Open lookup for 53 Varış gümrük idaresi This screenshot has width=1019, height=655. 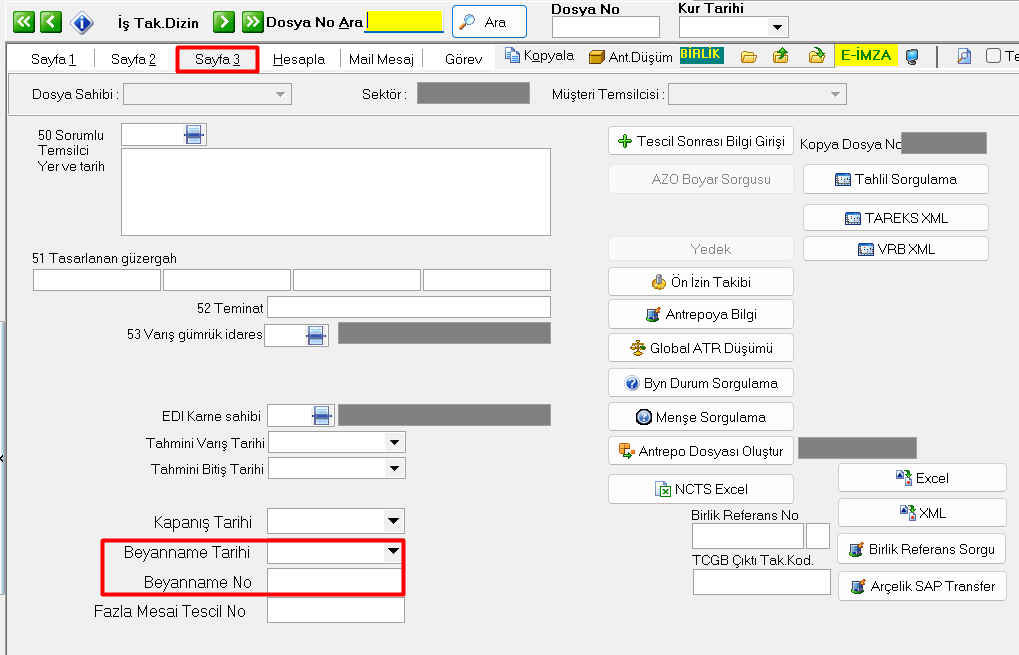pos(316,335)
